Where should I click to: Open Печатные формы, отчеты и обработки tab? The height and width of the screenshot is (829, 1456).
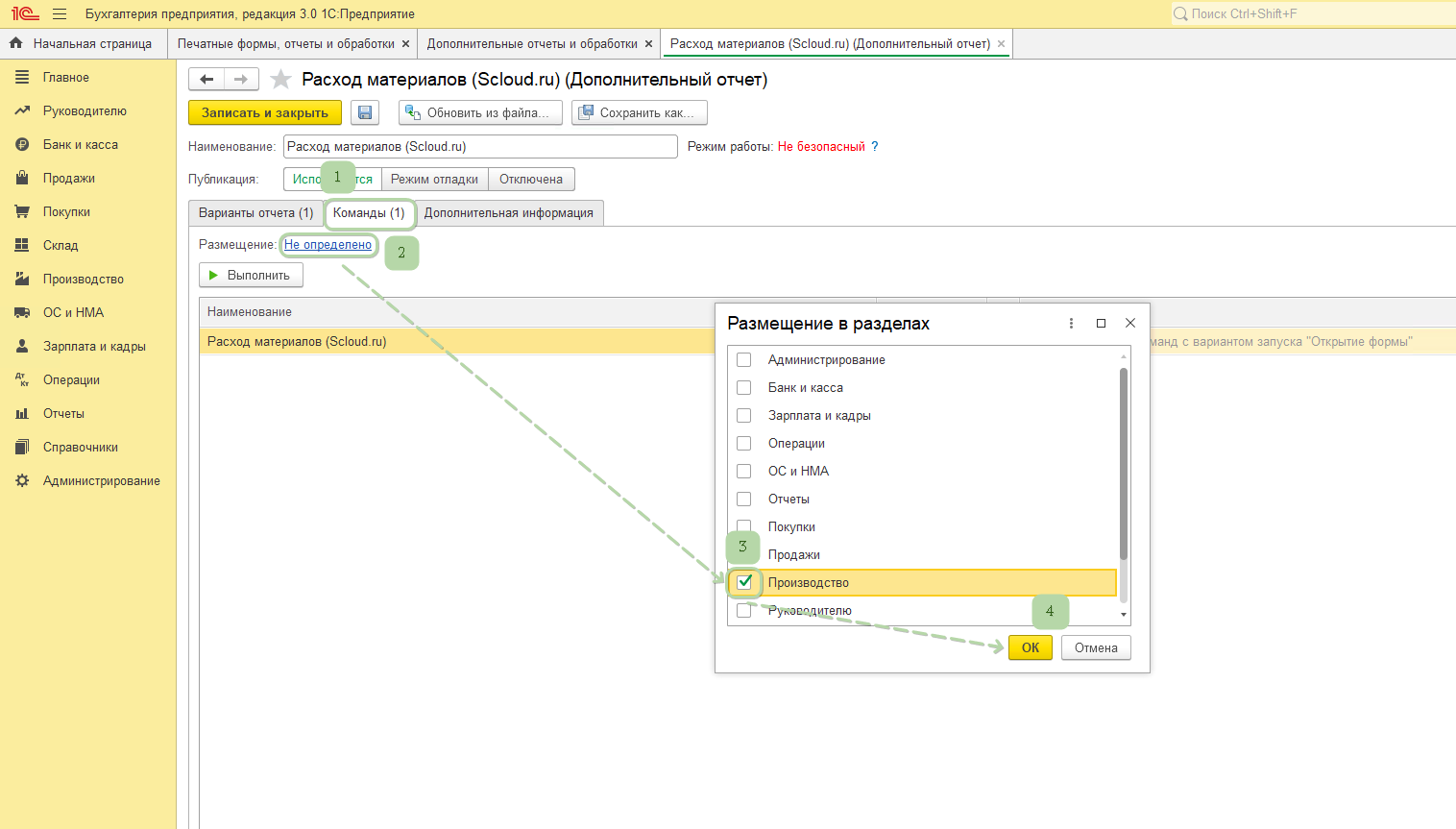[x=286, y=43]
